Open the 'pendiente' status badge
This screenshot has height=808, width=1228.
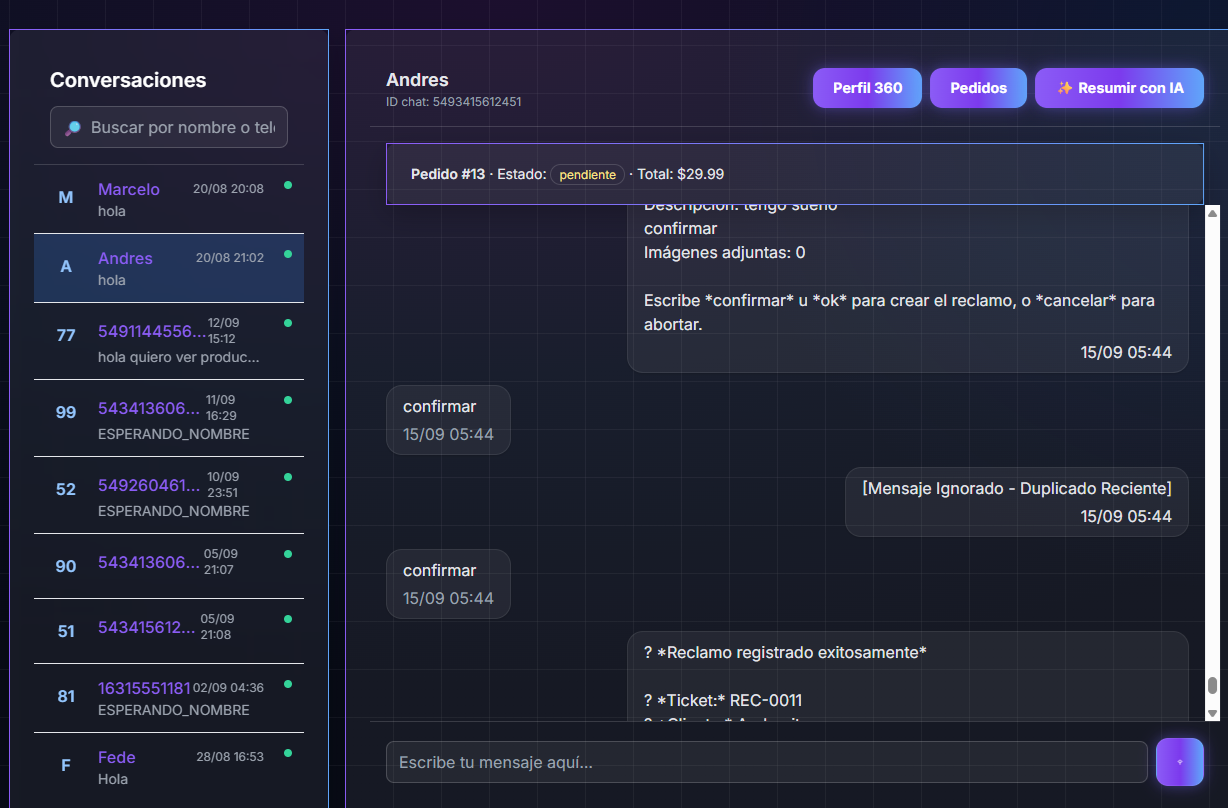point(587,174)
